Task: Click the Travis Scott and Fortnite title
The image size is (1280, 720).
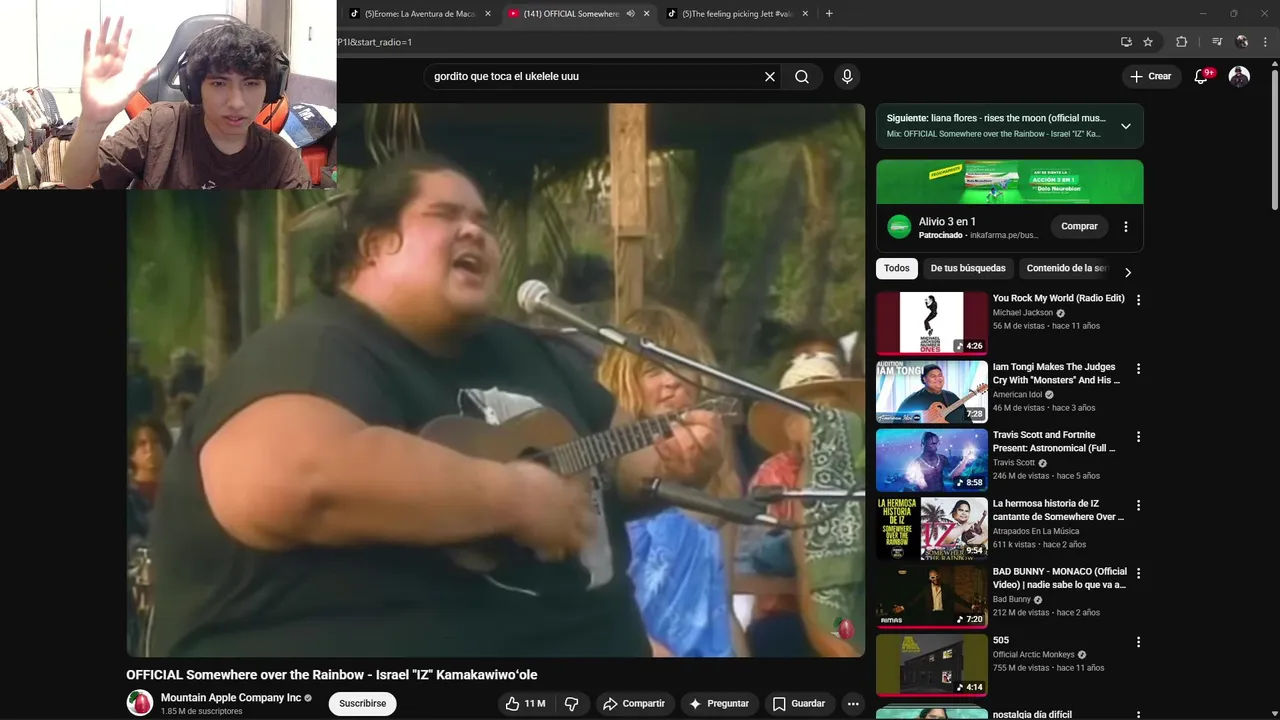Action: coord(1054,442)
